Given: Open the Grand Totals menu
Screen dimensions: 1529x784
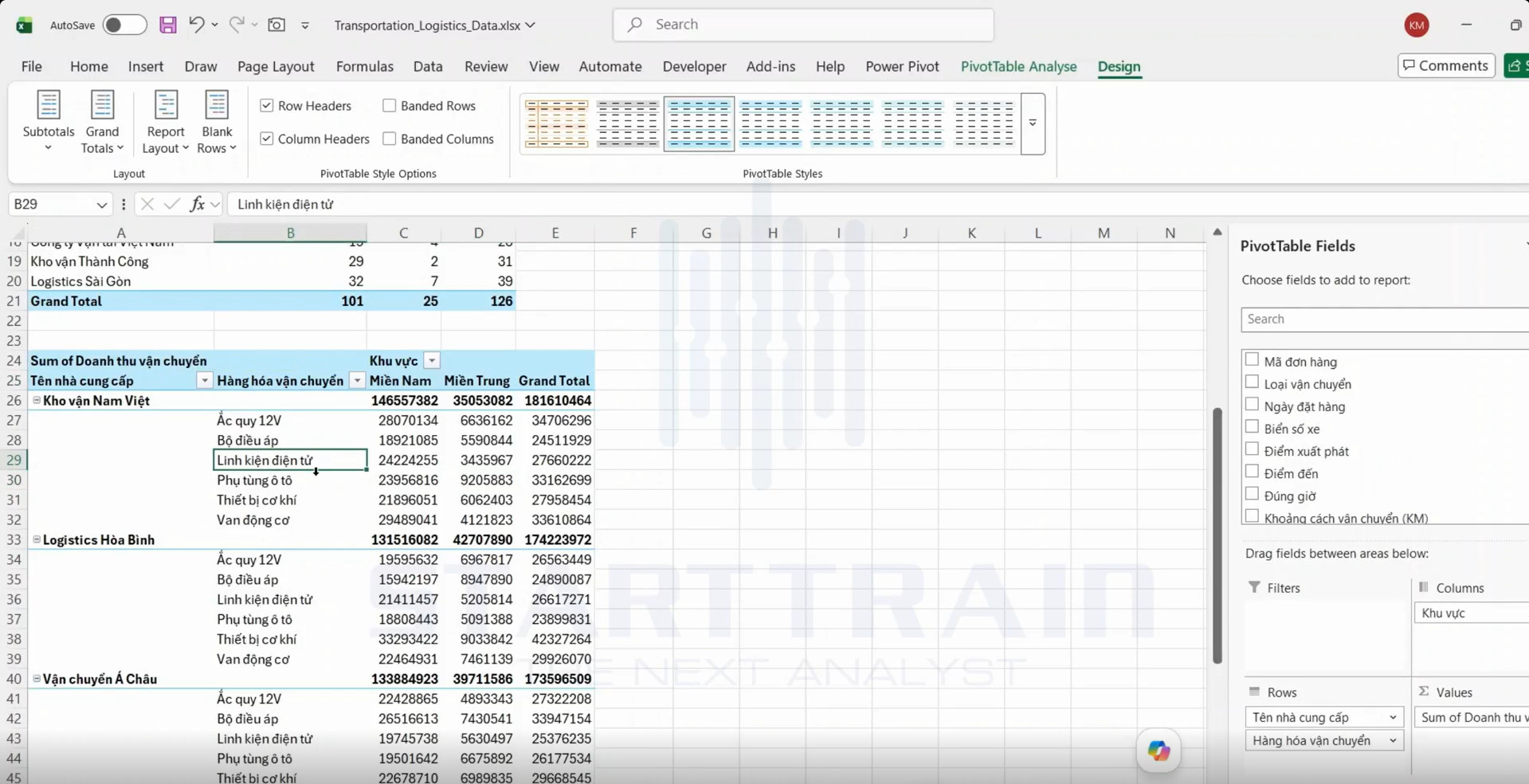Looking at the screenshot, I should click(102, 122).
